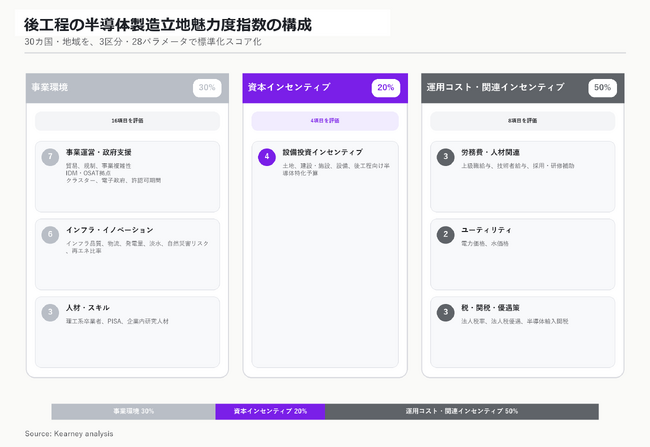This screenshot has width=650, height=447.
Task: Click the number 3 badge beside 人材・スキル
Action: 50,312
